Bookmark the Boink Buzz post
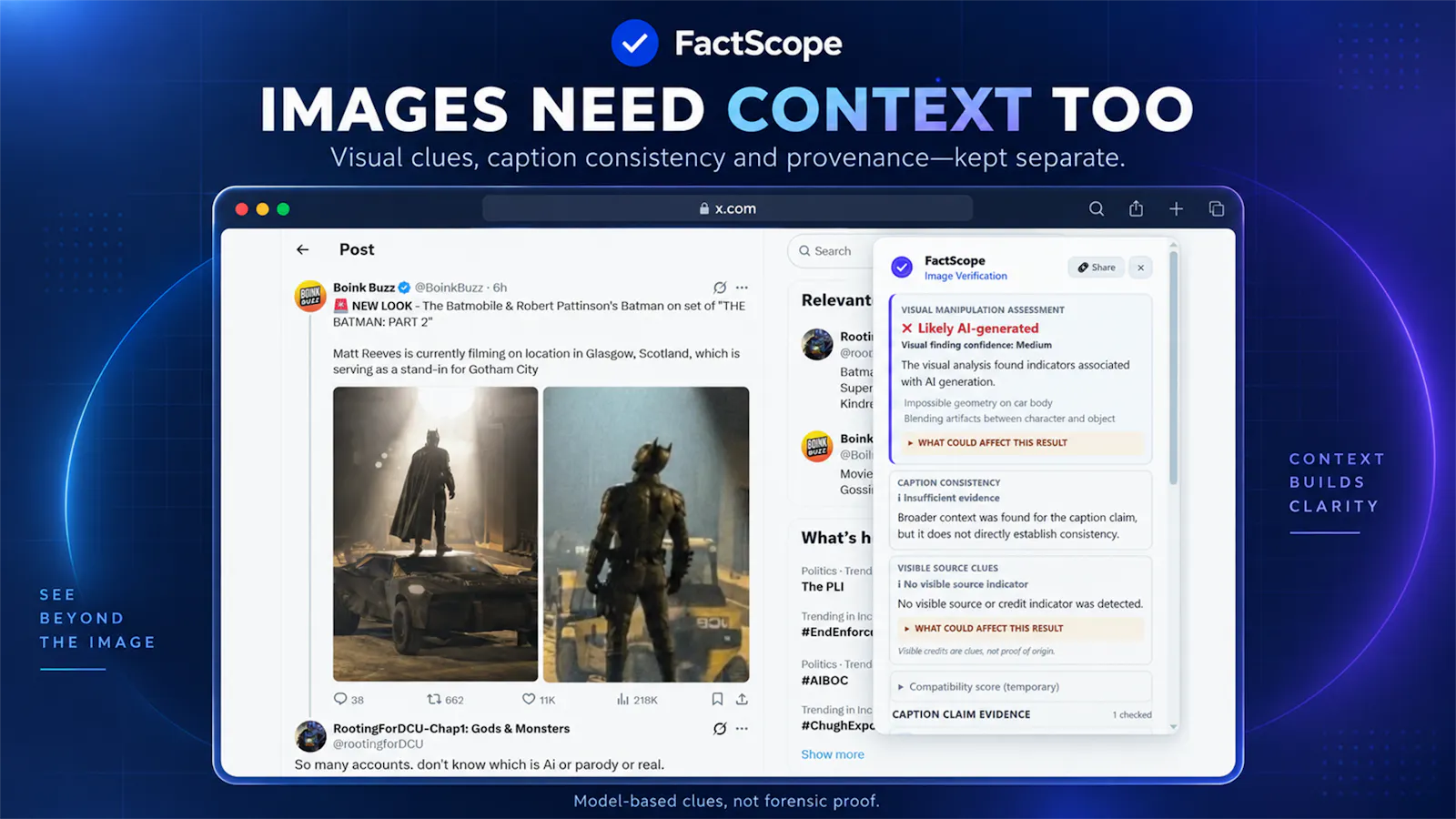 click(x=717, y=699)
